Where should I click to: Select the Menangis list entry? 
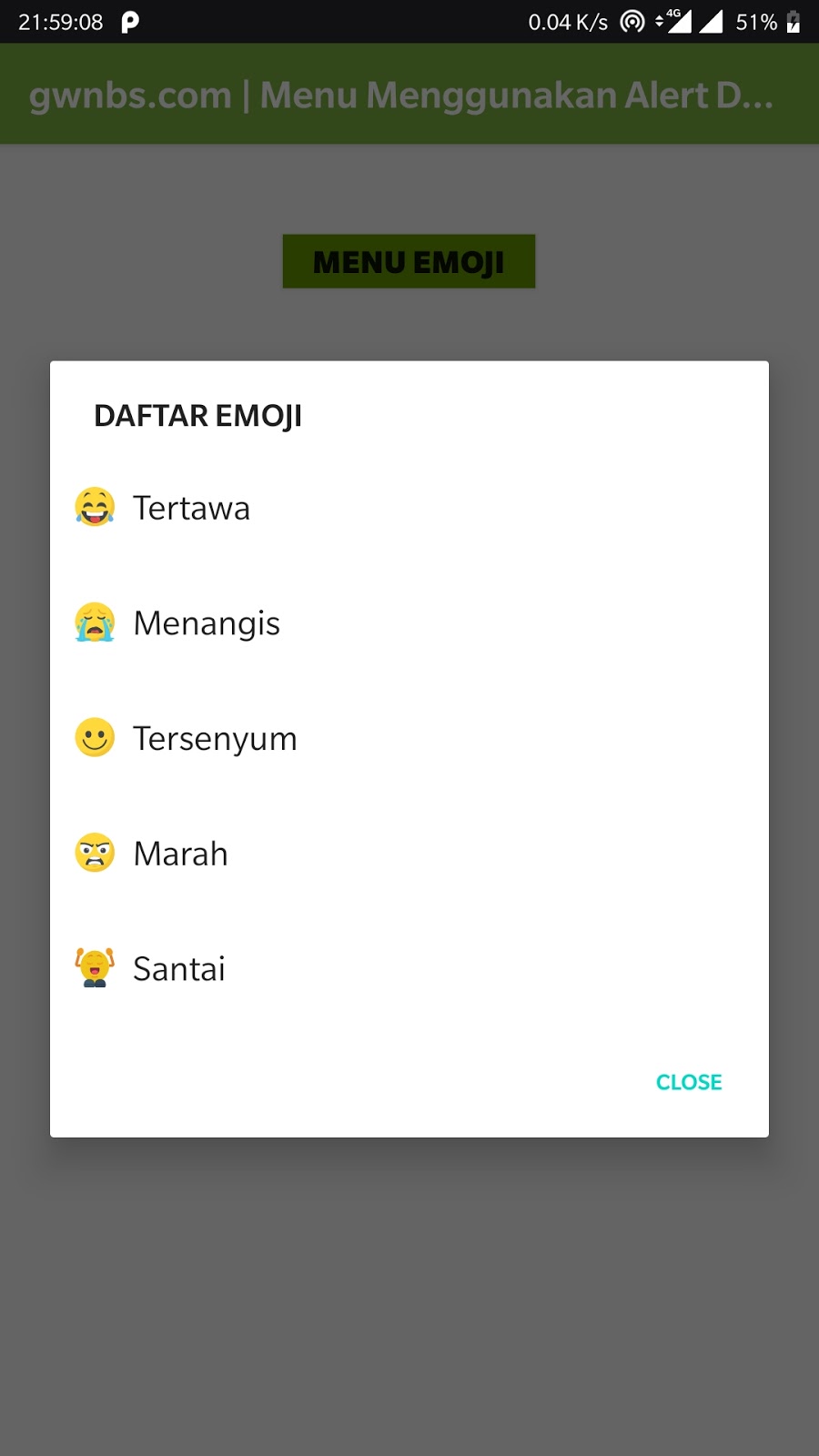tap(409, 622)
